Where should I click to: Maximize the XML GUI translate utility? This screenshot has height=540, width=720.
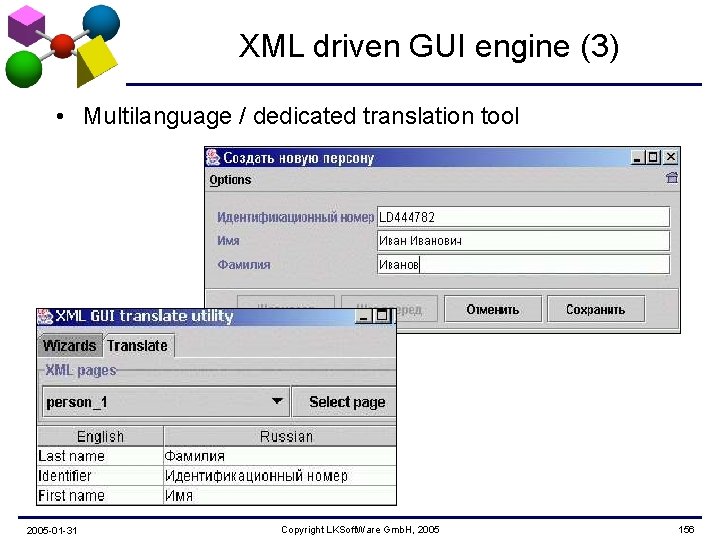coord(382,316)
